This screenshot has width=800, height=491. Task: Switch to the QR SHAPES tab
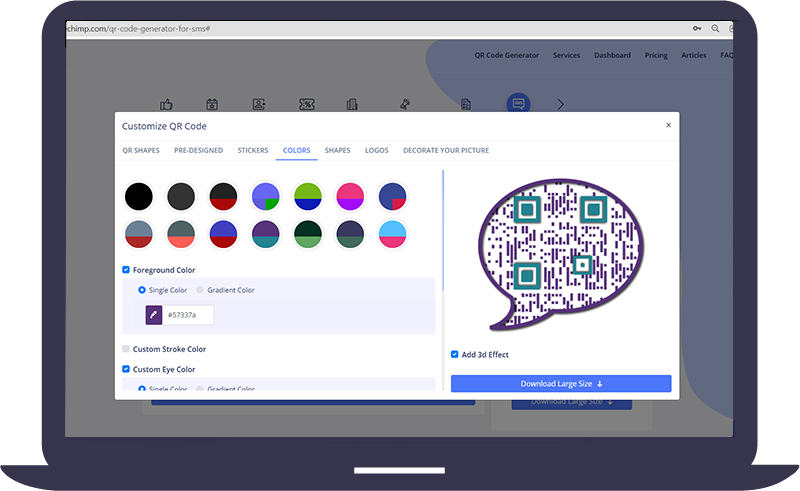(141, 151)
